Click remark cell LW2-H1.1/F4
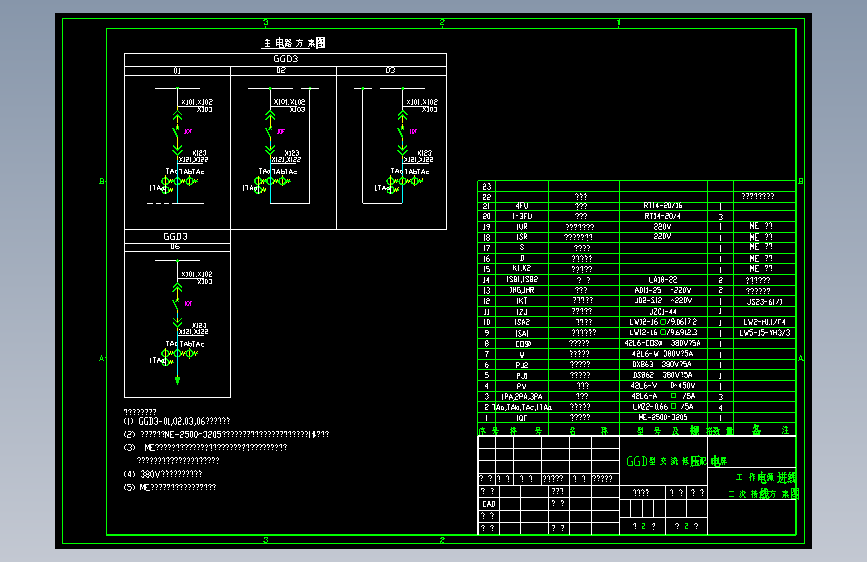The height and width of the screenshot is (562, 867). [764, 322]
